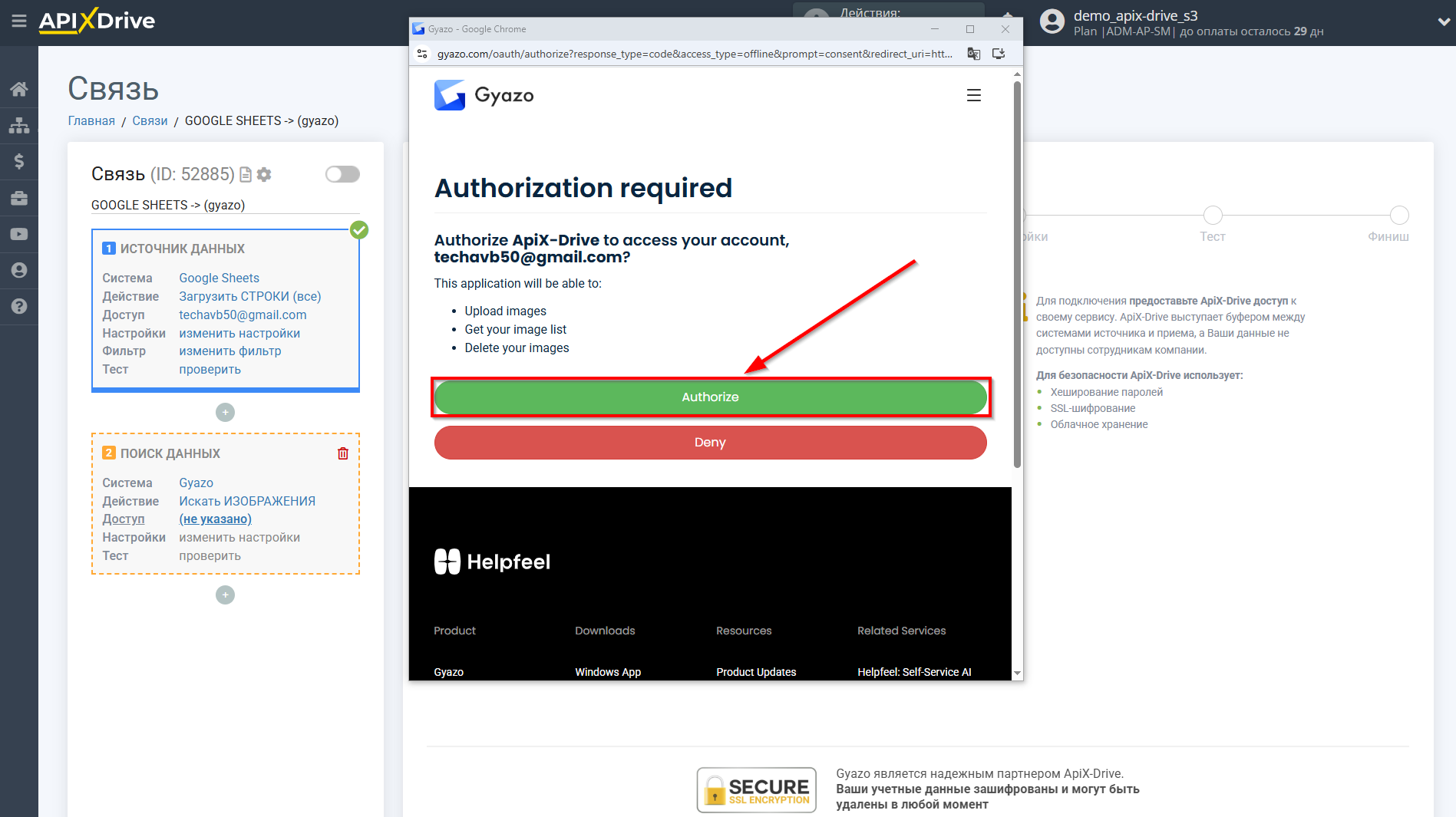Open the Google Sheets source link
Screen dimensions: 1456x817
coord(219,278)
